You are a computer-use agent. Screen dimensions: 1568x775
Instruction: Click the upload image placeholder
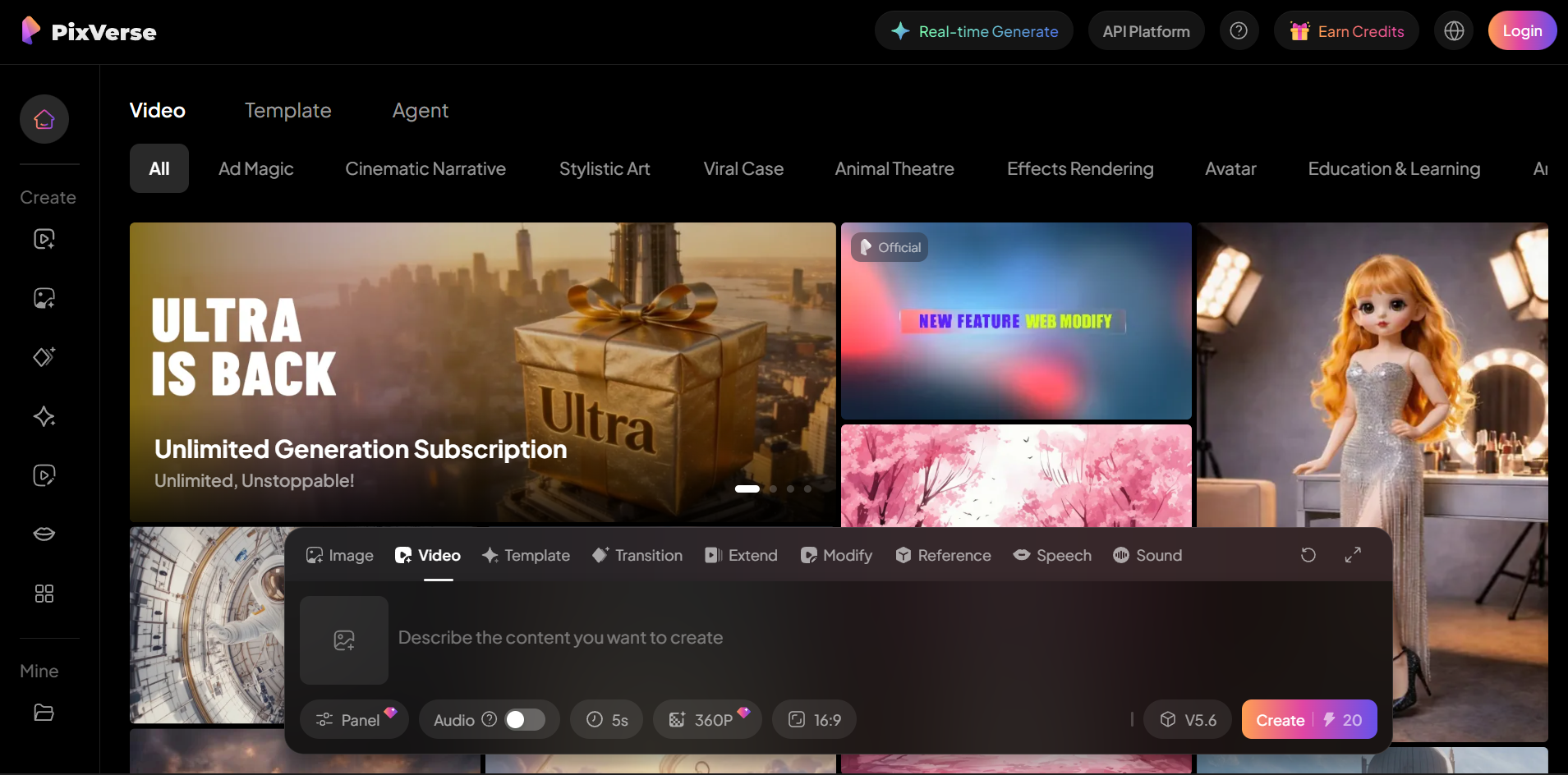(x=344, y=640)
